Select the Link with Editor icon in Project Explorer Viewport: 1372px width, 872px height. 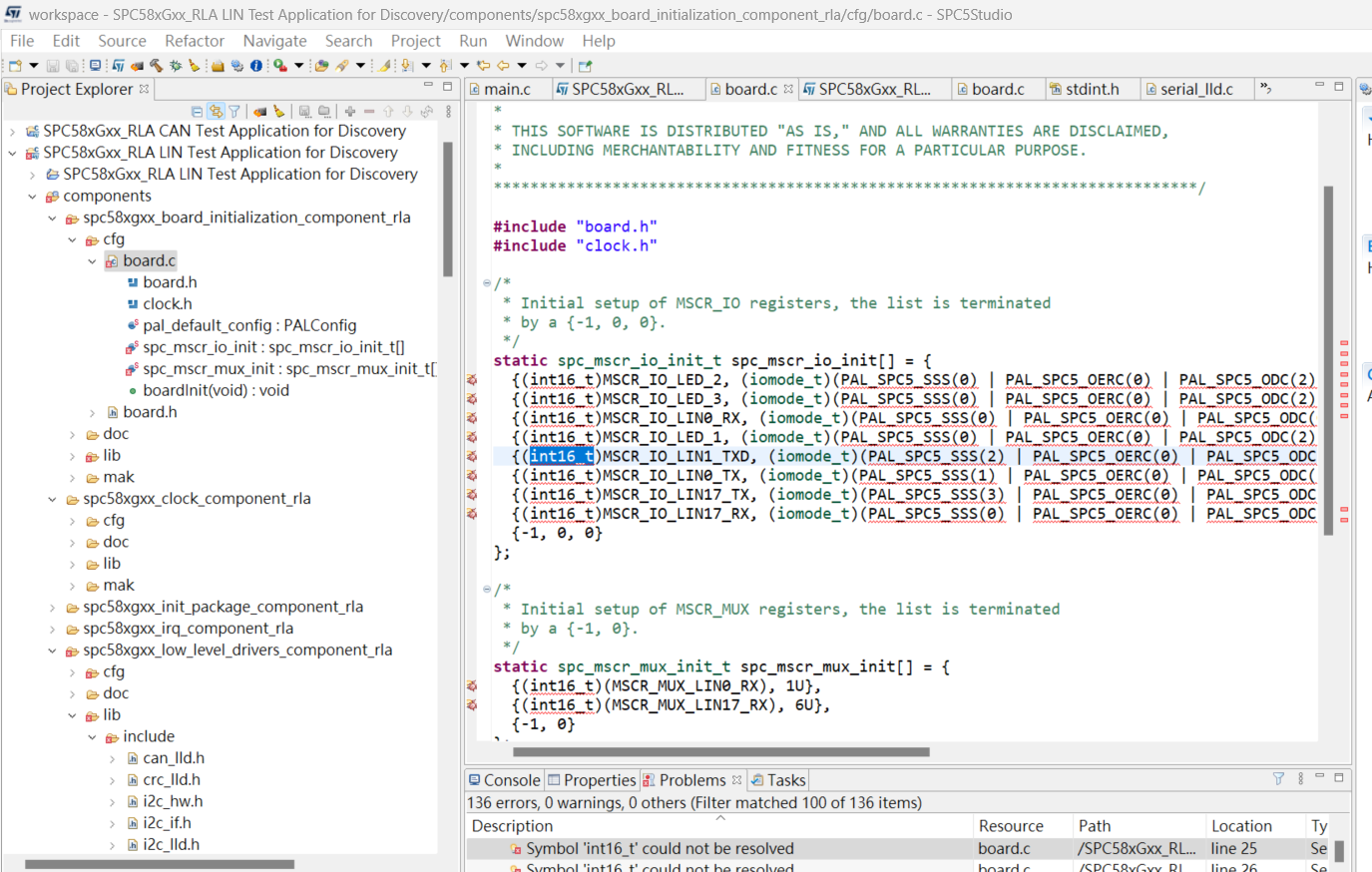214,110
